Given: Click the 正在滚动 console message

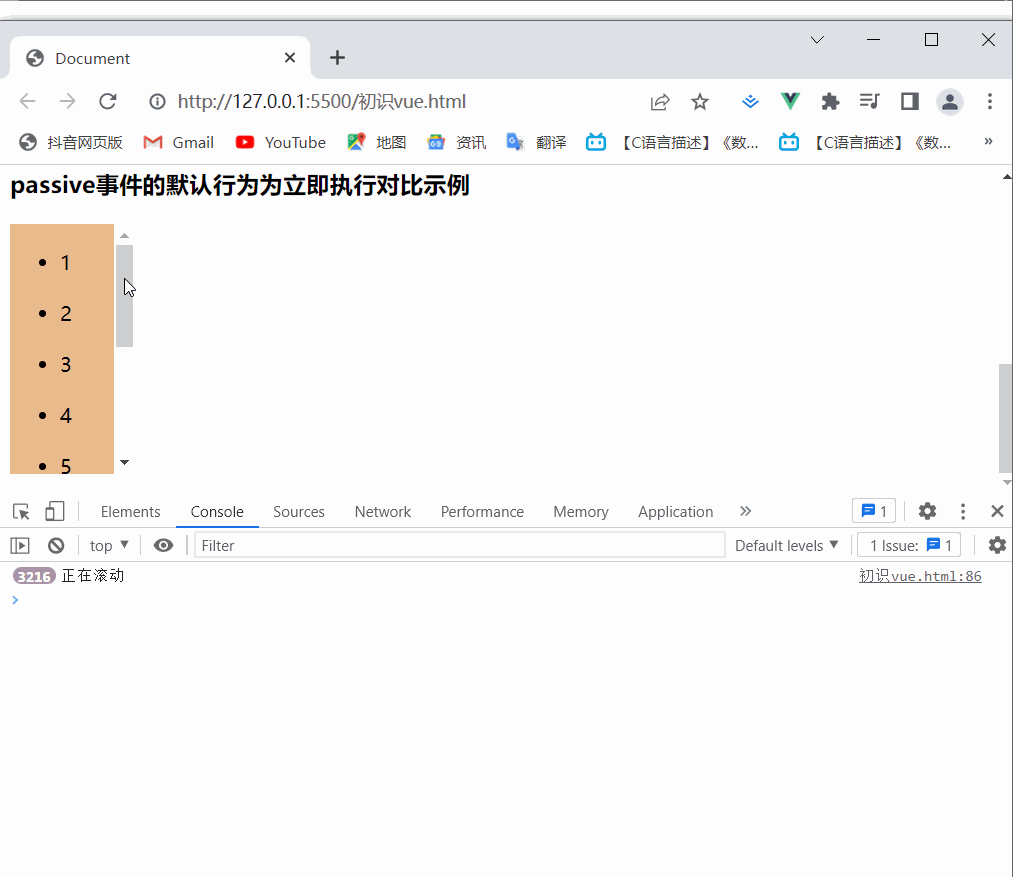Looking at the screenshot, I should 92,575.
